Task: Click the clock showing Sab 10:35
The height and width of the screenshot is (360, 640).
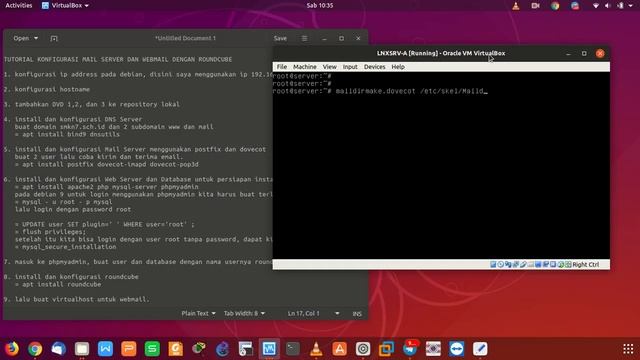Action: (x=320, y=6)
